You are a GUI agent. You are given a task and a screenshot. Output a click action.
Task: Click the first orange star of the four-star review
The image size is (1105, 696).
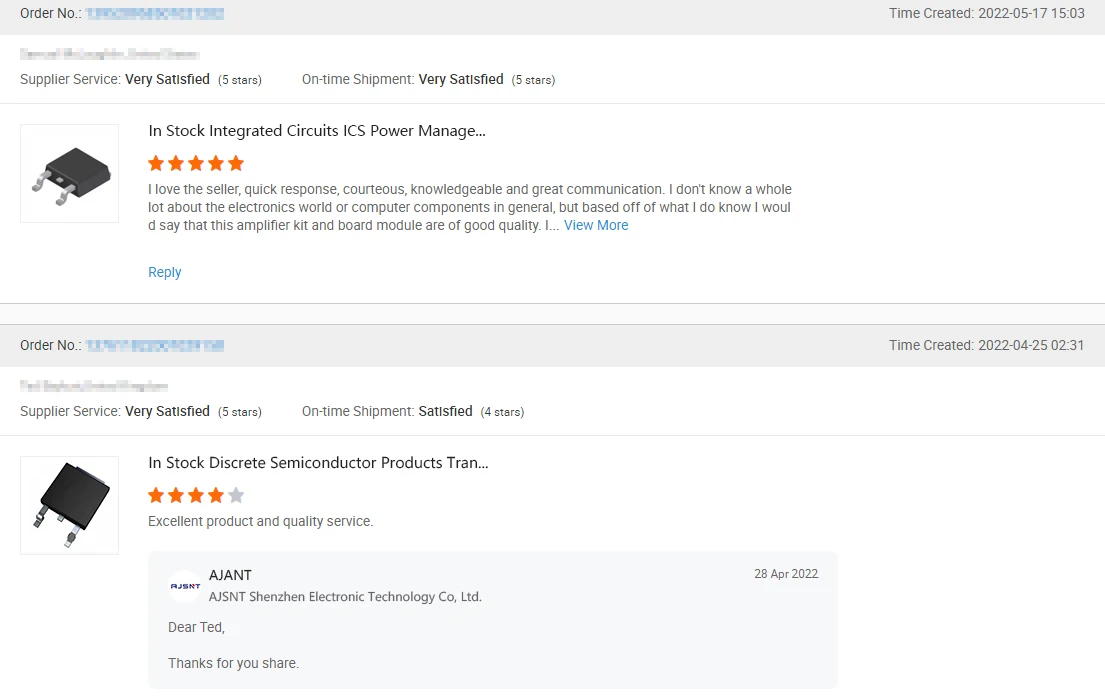point(156,495)
